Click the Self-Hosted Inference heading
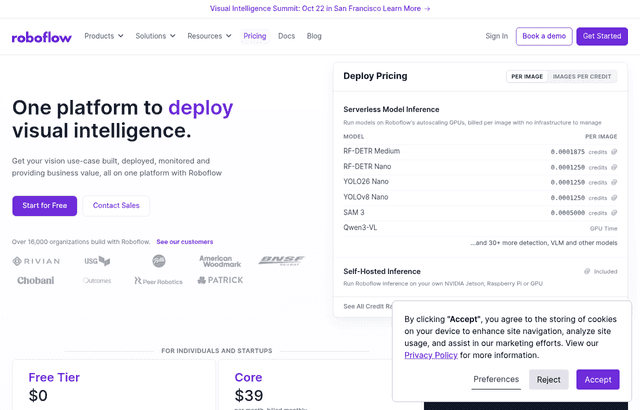The height and width of the screenshot is (410, 640). (382, 271)
